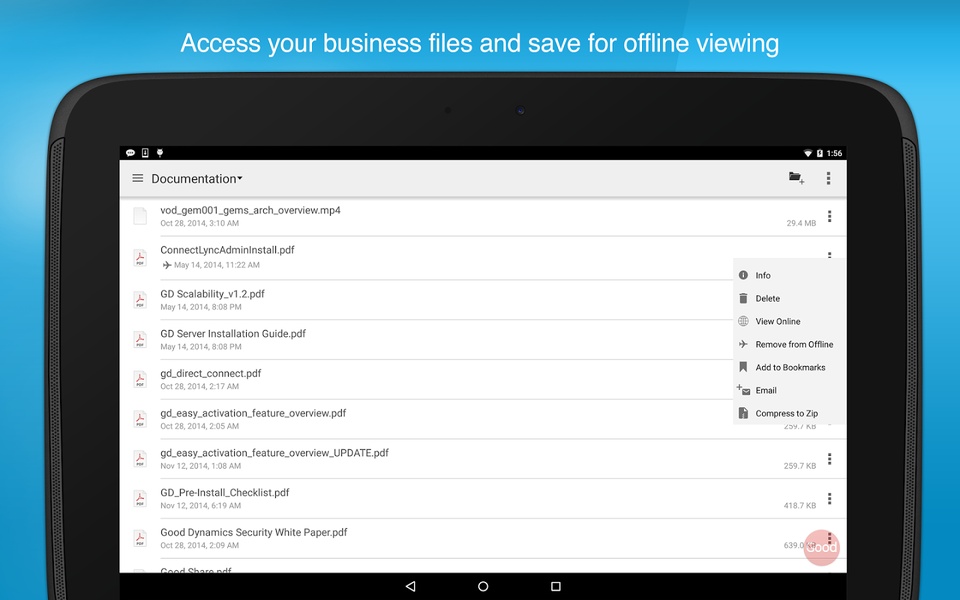Tap the 1:56 clock in status bar
The image size is (960, 600).
click(x=834, y=153)
